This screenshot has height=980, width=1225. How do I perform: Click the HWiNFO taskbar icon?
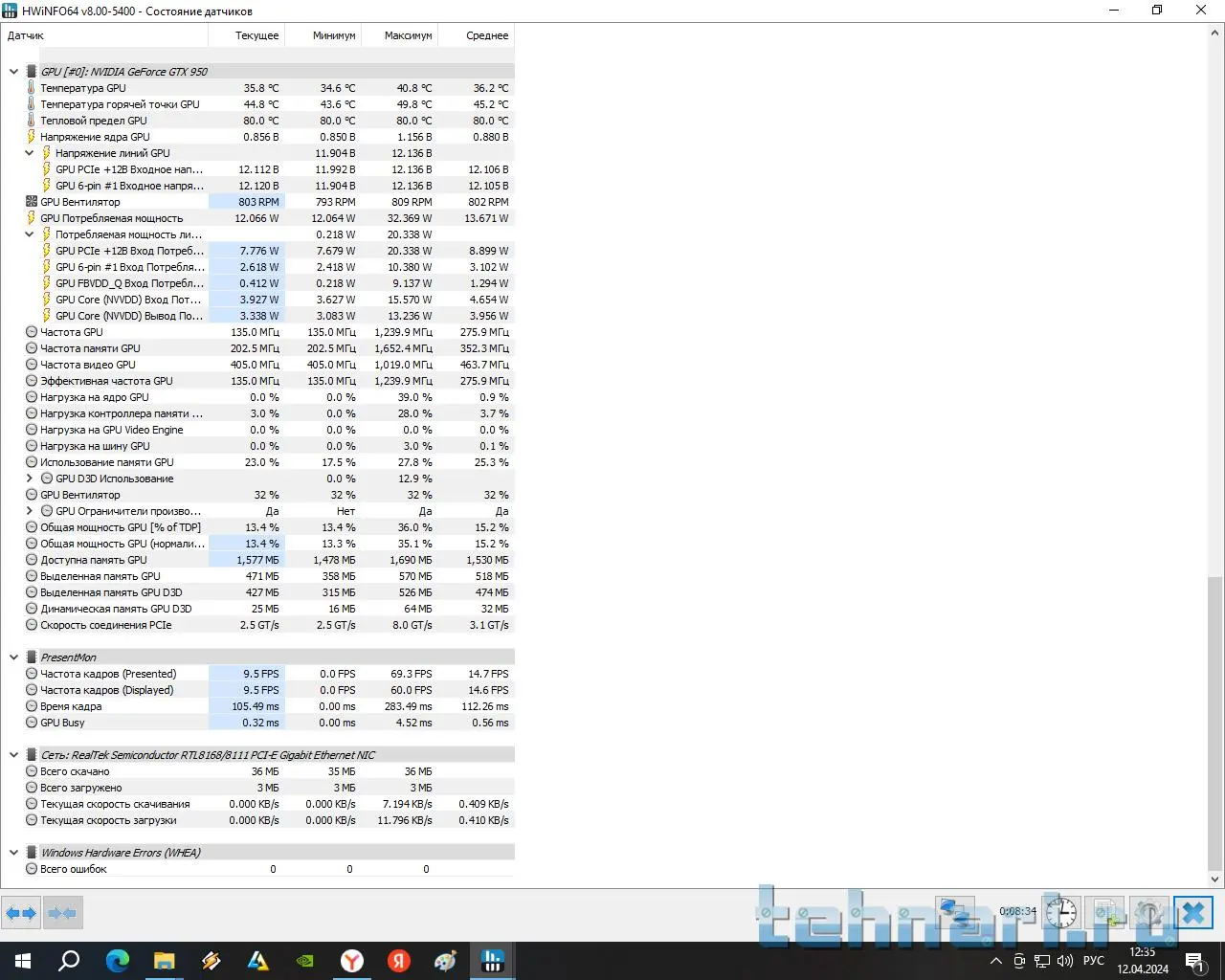(x=493, y=961)
